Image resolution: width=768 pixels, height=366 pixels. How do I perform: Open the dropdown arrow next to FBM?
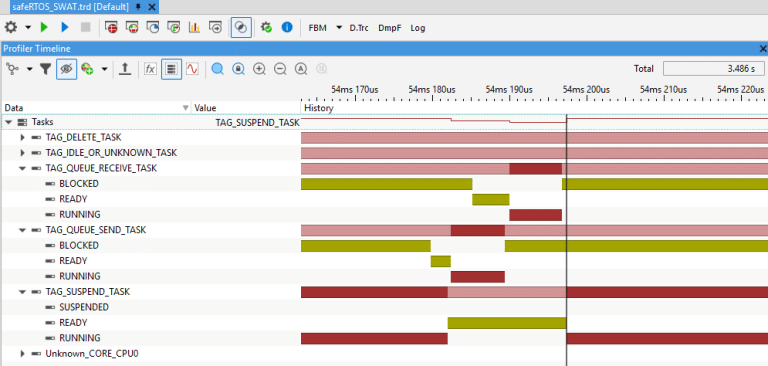(x=339, y=28)
